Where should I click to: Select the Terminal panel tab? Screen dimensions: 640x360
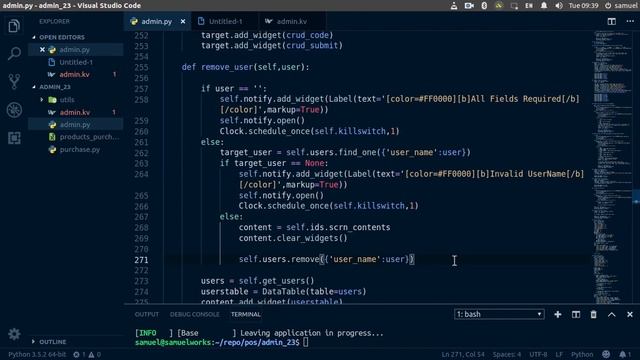tap(245, 314)
